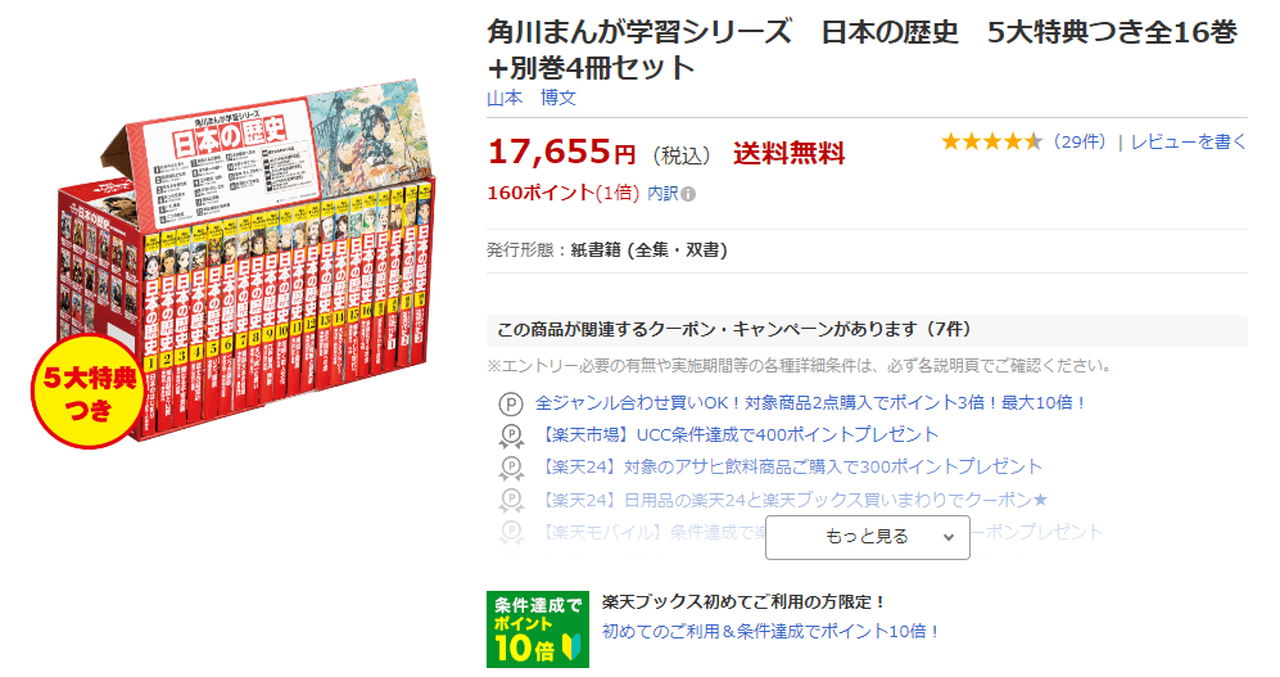Click the info icon next to 内訳
The image size is (1280, 677).
click(x=688, y=194)
